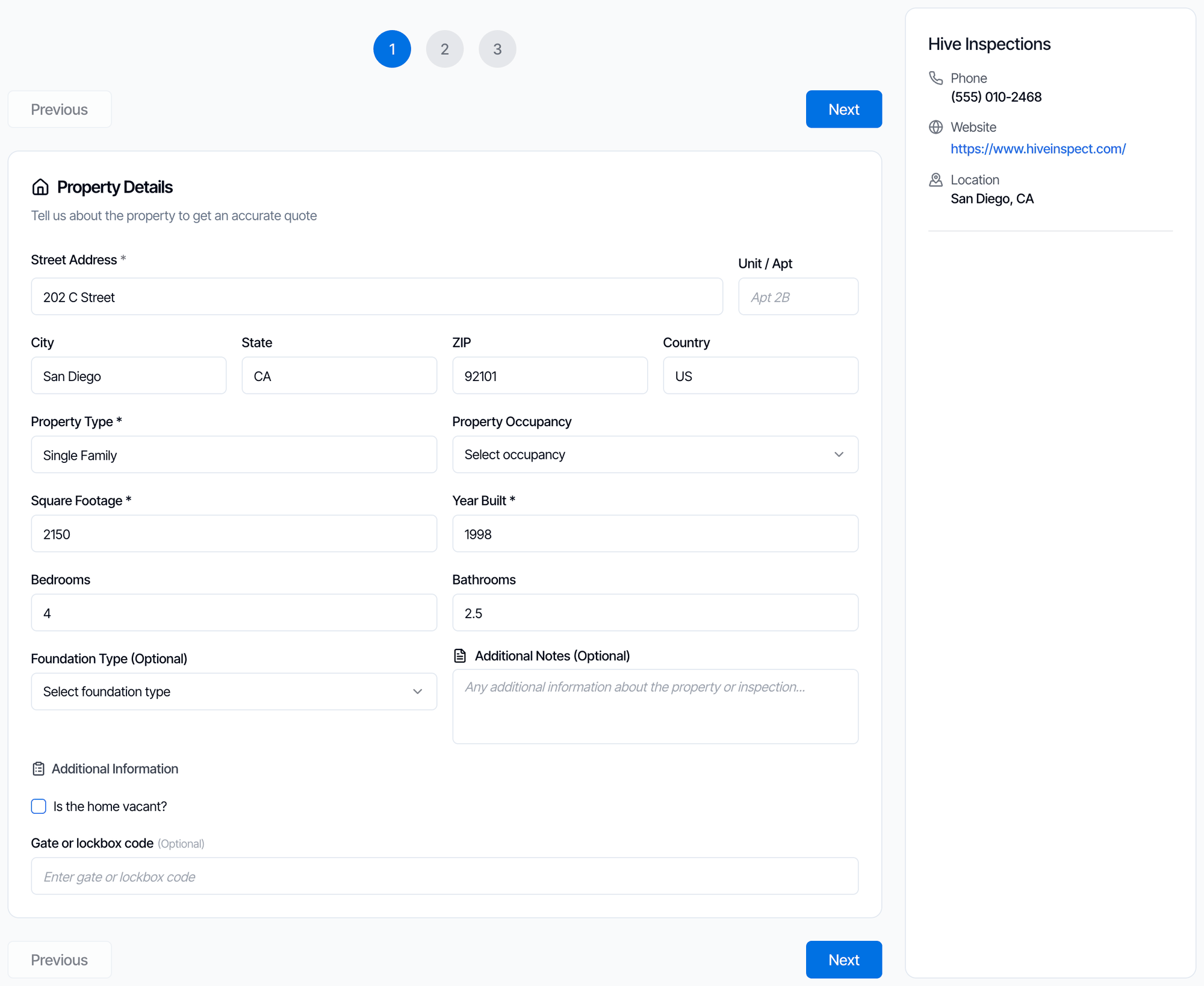1204x986 pixels.
Task: Click the document icon beside Additional Notes
Action: 460,656
